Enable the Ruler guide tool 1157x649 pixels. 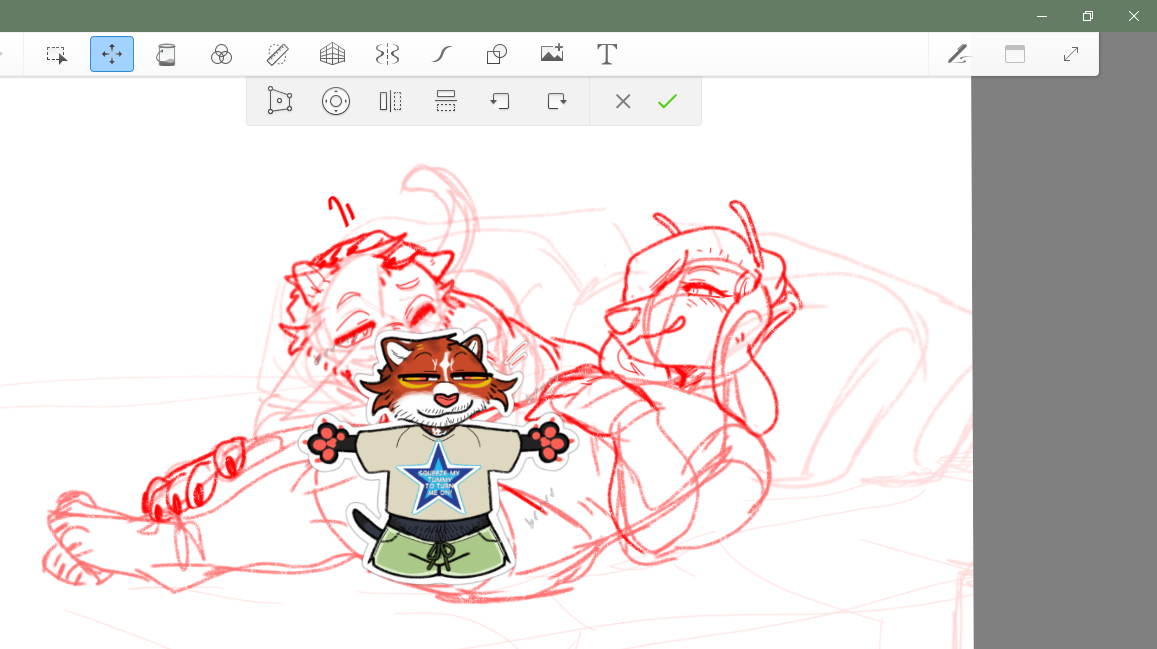click(x=277, y=55)
